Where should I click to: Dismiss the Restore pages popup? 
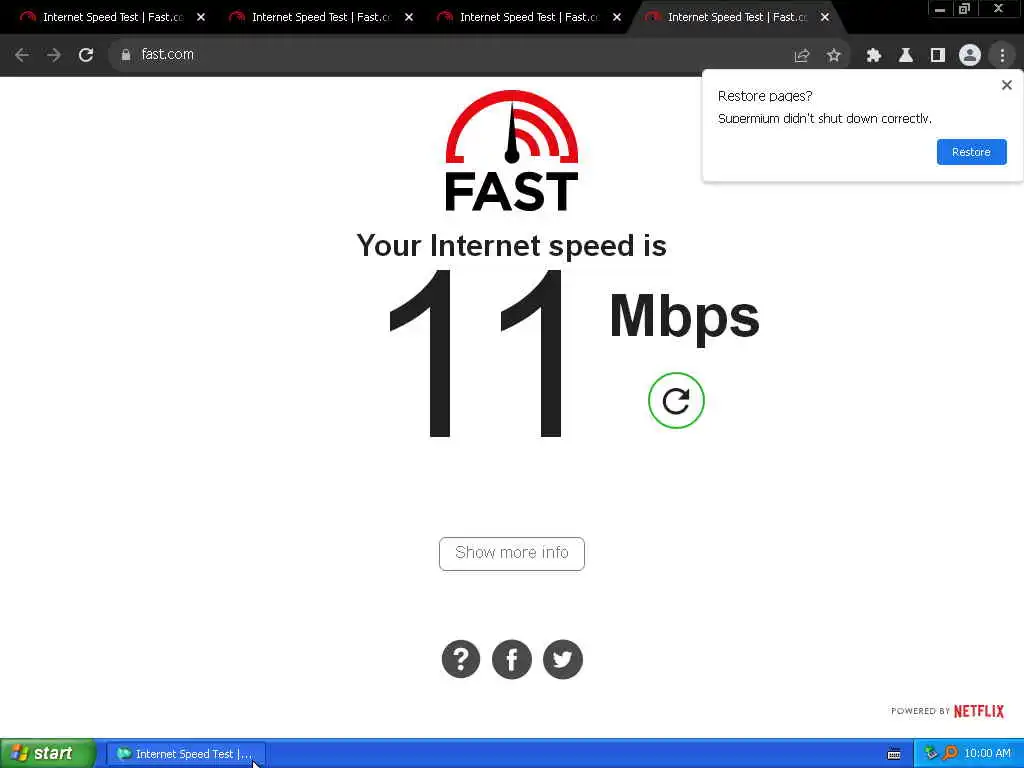pyautogui.click(x=1006, y=85)
